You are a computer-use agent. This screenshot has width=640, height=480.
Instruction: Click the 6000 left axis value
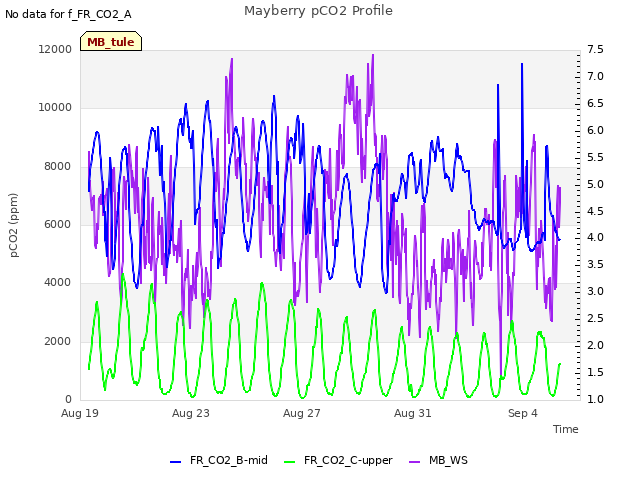coord(58,224)
